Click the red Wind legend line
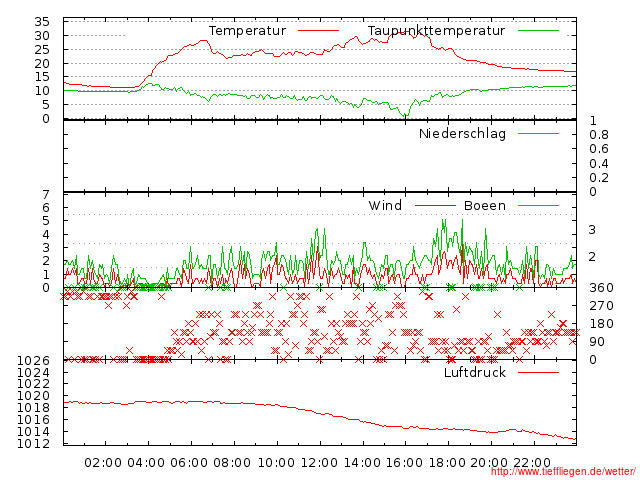 coord(435,206)
